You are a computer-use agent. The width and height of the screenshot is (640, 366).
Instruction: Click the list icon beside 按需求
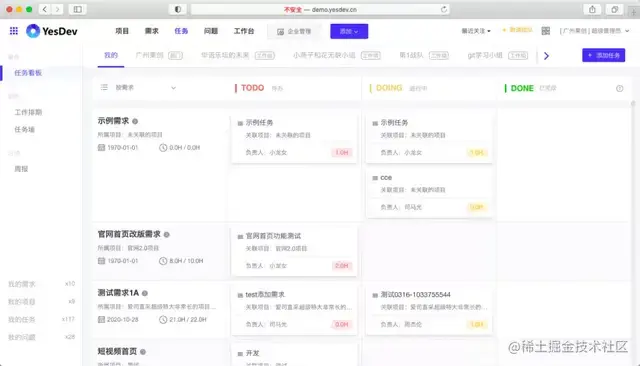click(104, 87)
